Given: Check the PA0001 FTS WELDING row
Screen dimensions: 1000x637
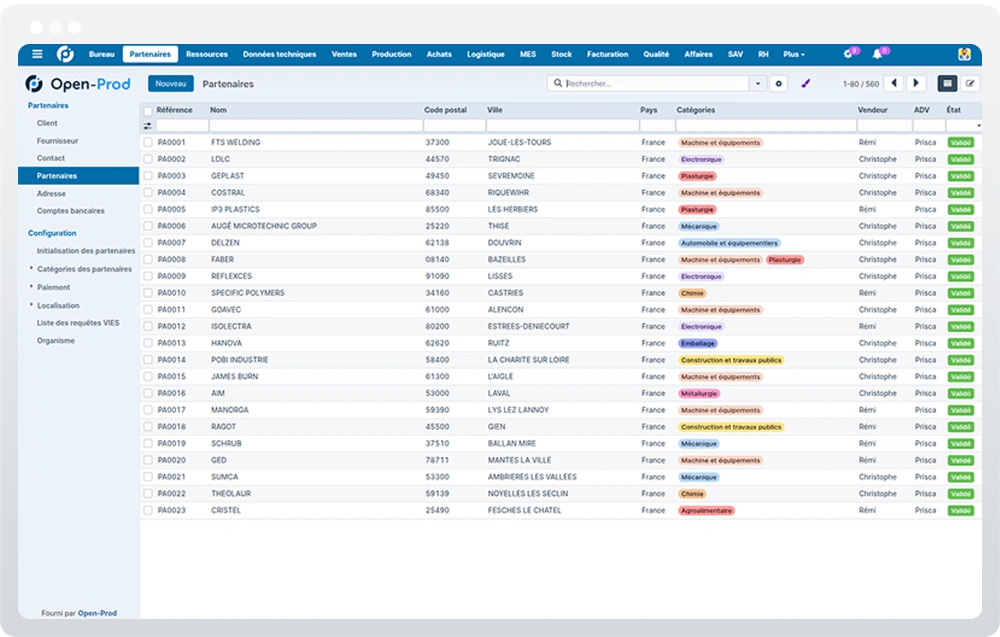Looking at the screenshot, I should click(x=148, y=142).
